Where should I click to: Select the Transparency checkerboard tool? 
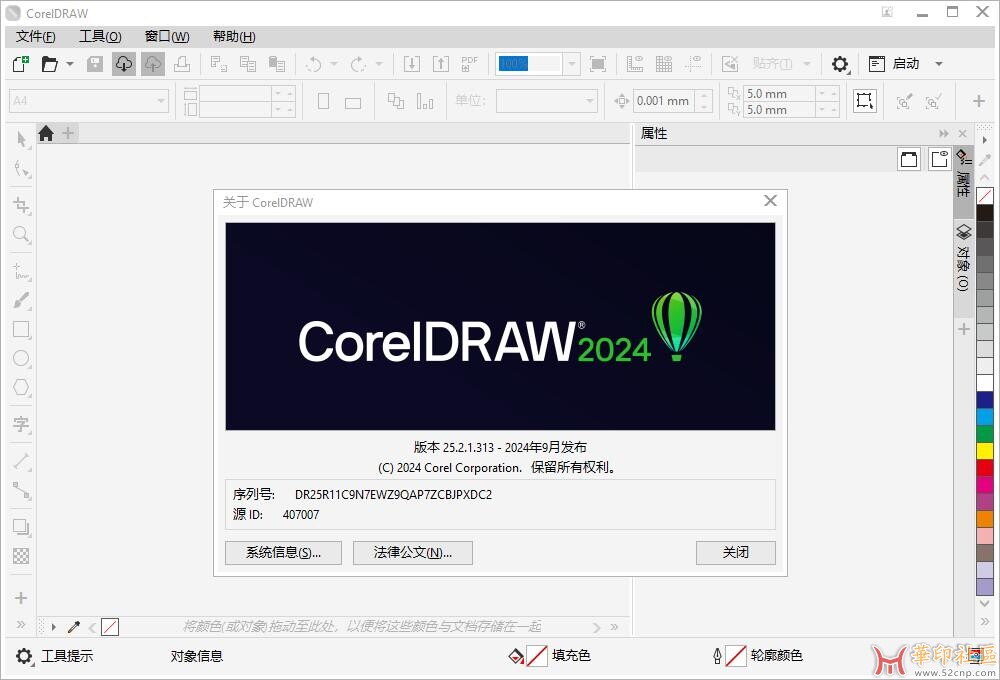(22, 556)
